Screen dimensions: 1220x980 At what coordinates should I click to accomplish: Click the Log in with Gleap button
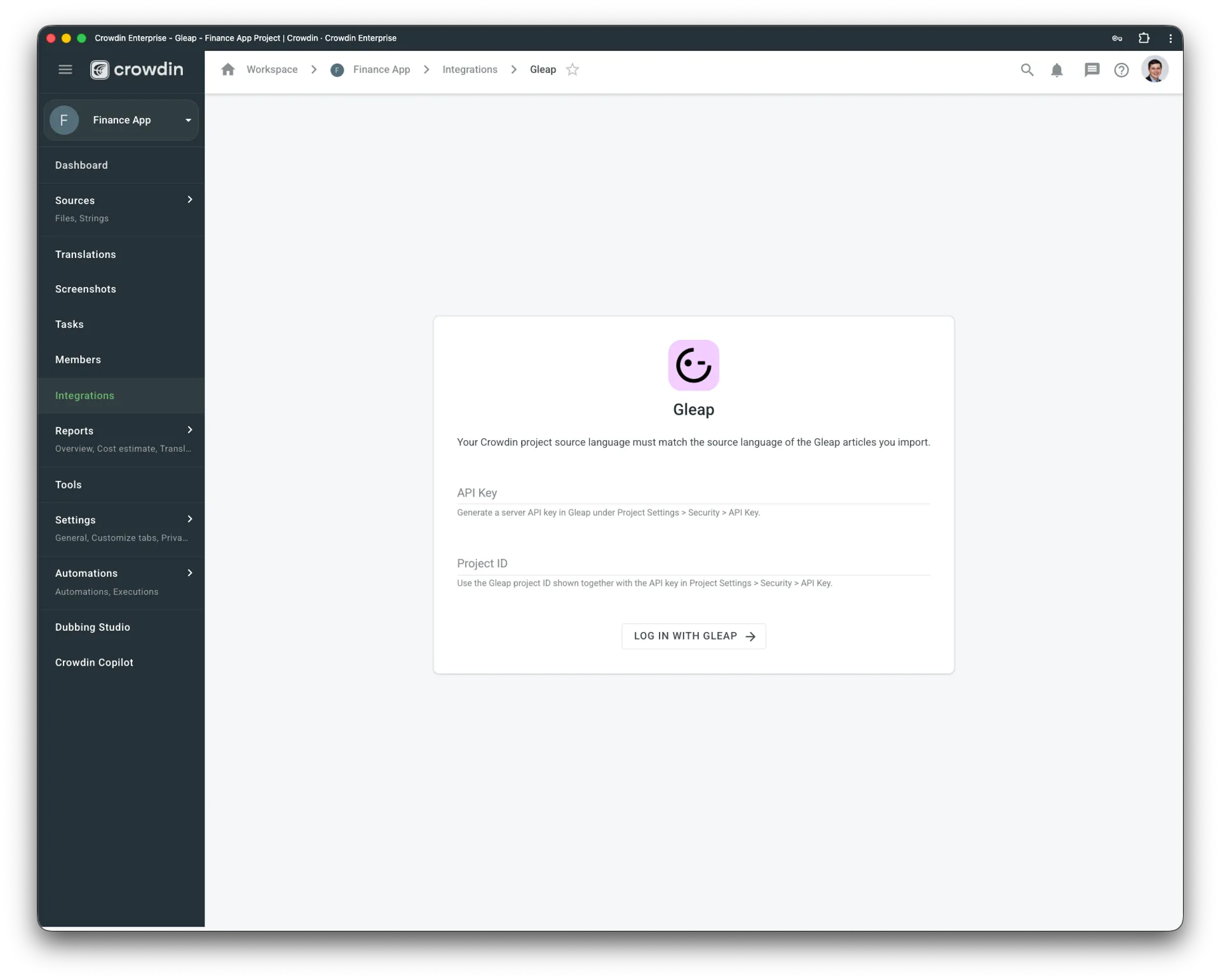[x=693, y=636]
